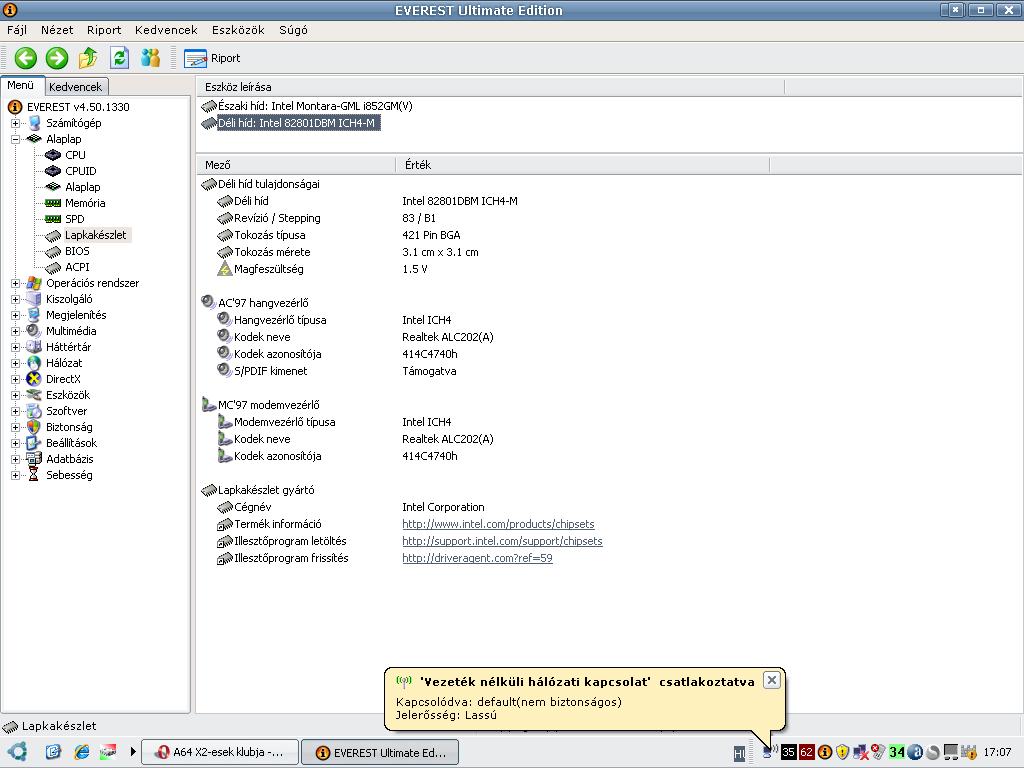The image size is (1024, 768).
Task: Switch to the Menü tab
Action: pyautogui.click(x=21, y=85)
